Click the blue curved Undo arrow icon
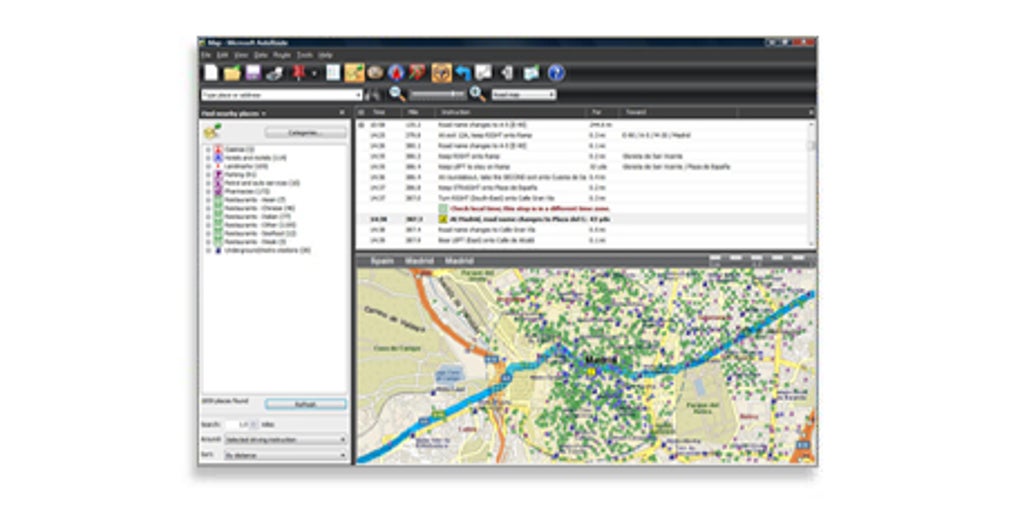Screen dimensions: 1020x510 463,72
